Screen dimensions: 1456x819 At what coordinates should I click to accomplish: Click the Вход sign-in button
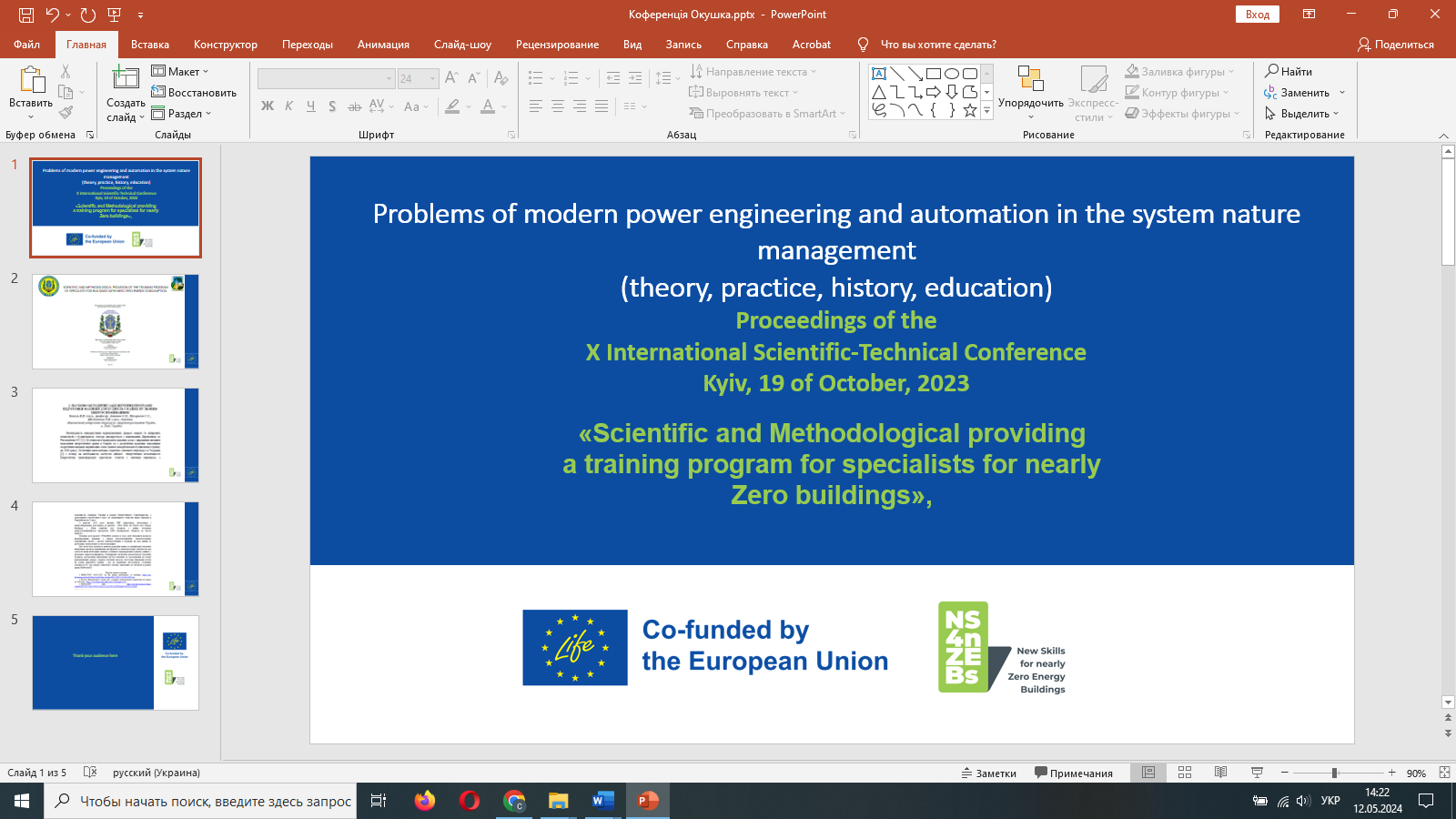[1258, 15]
